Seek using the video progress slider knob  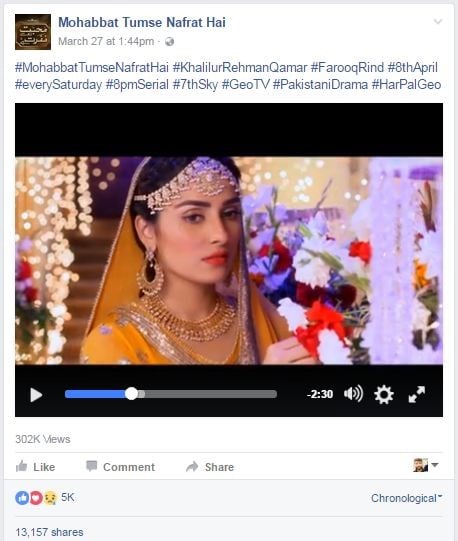click(131, 394)
